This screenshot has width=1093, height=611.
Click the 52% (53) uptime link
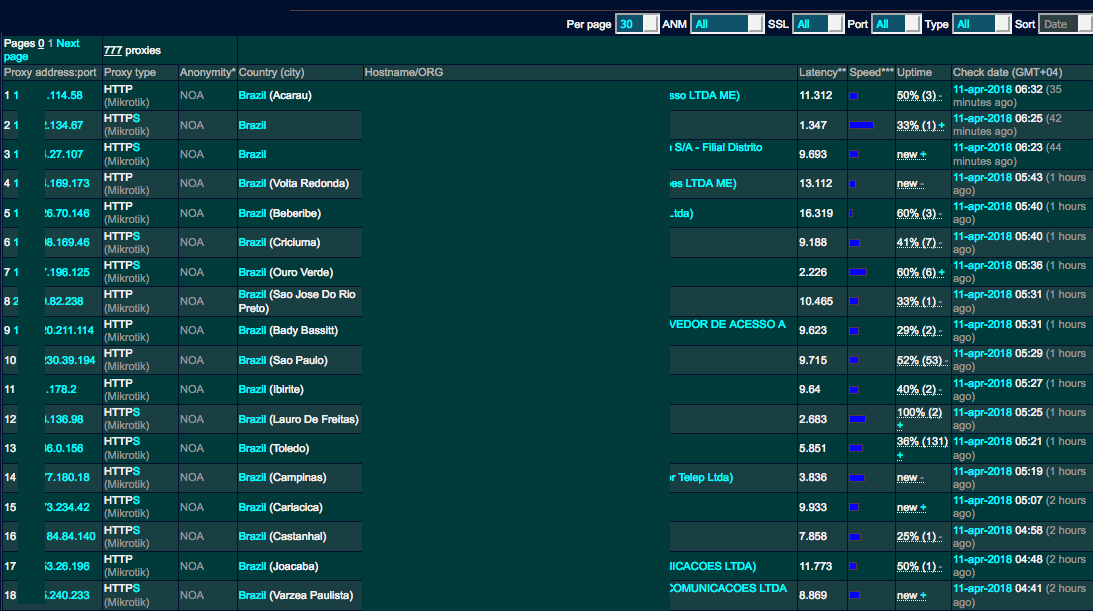[x=918, y=360]
